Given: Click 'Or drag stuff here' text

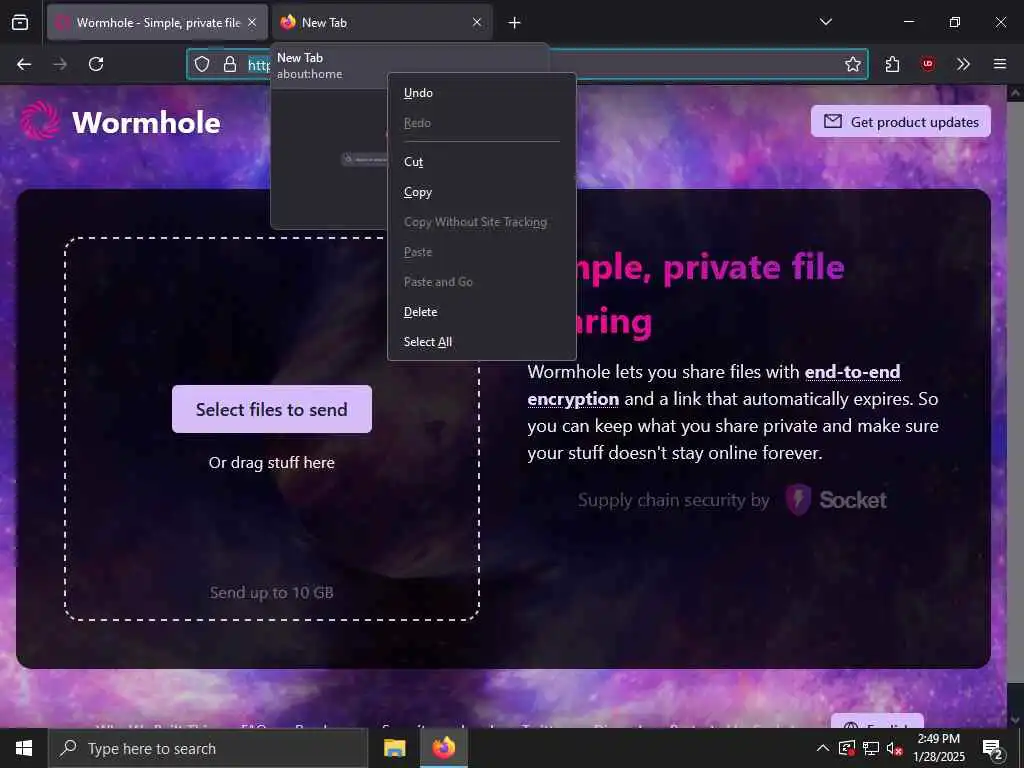Looking at the screenshot, I should tap(272, 462).
